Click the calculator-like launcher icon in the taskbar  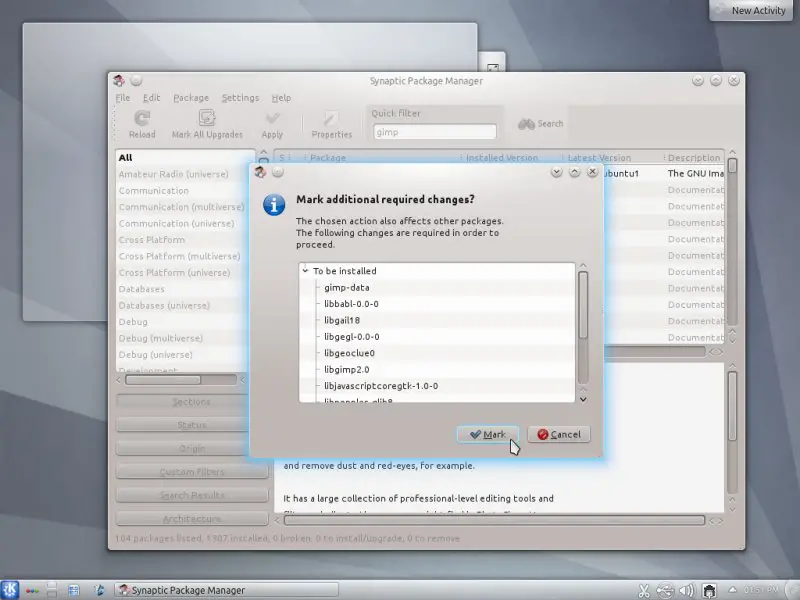[x=74, y=590]
